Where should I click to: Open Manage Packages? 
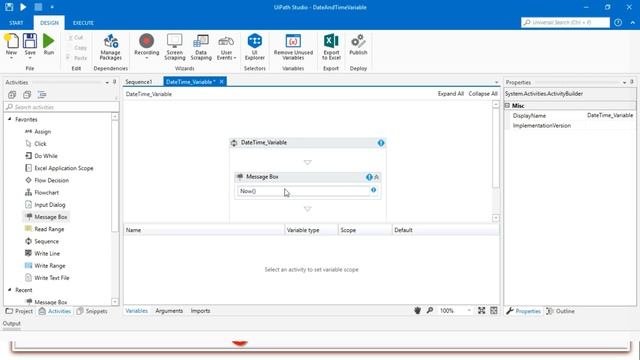[x=110, y=47]
